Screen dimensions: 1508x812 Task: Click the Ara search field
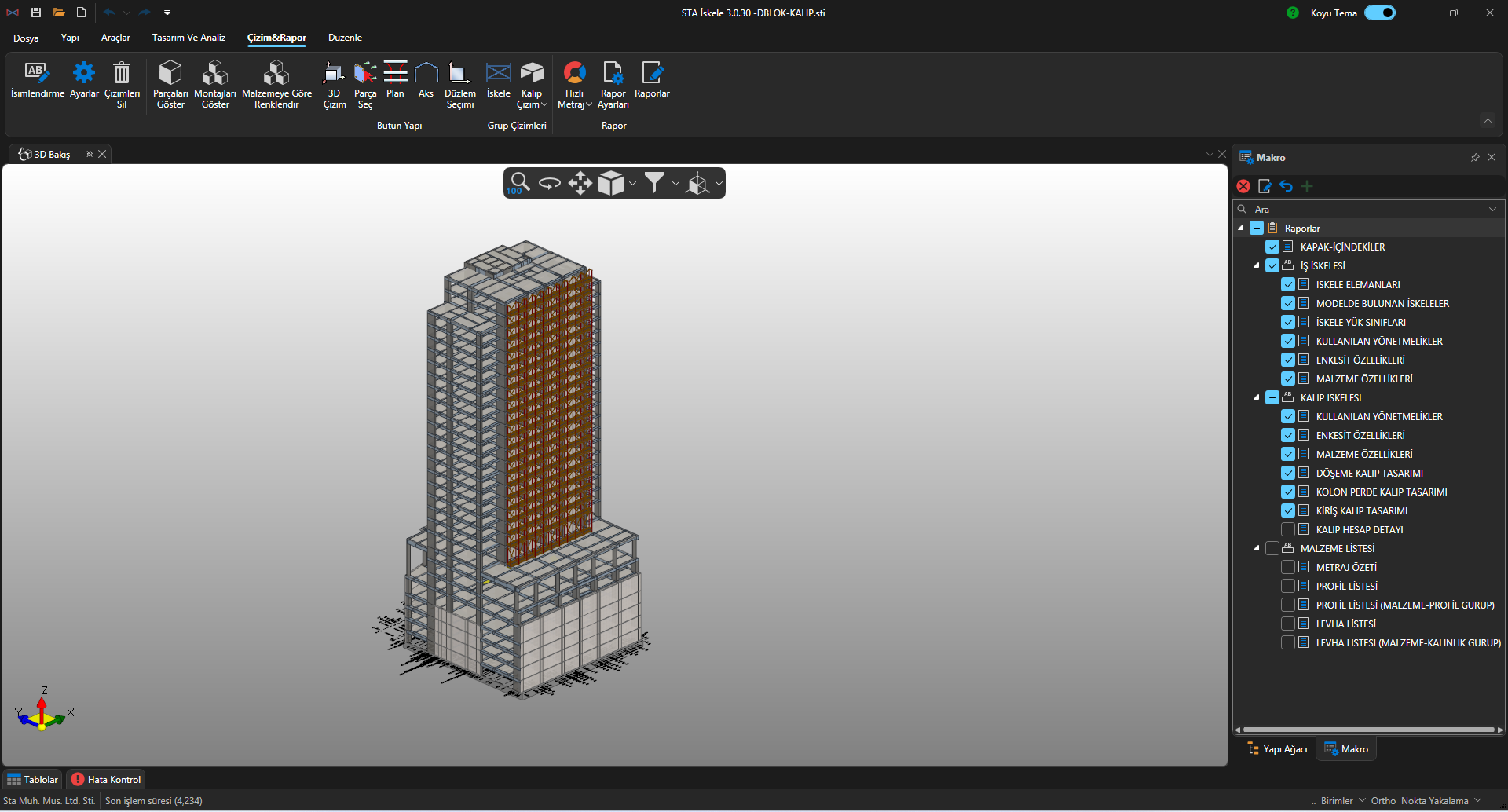coord(1367,210)
